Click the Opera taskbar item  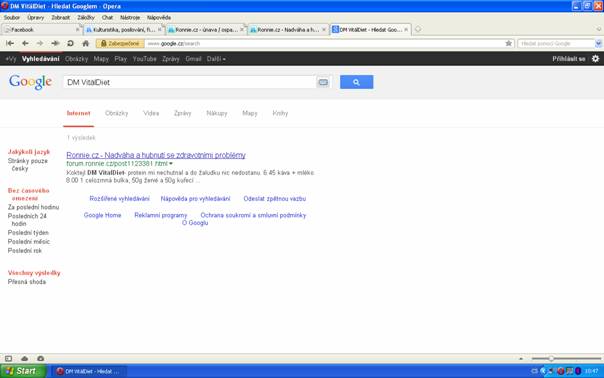(89, 371)
